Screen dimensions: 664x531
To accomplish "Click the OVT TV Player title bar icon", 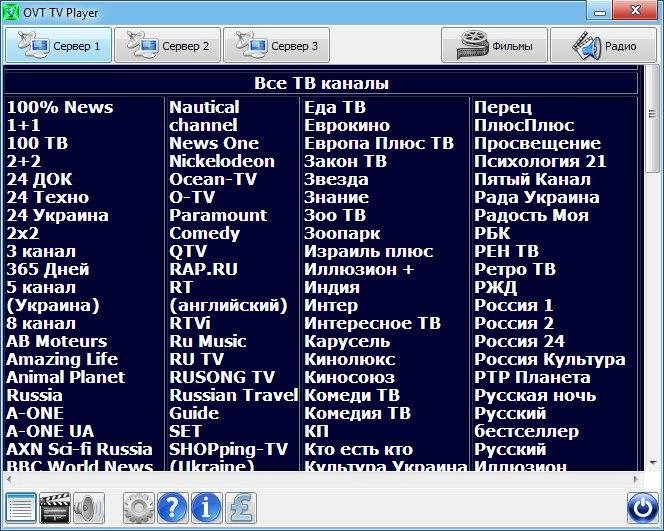I will [x=11, y=11].
